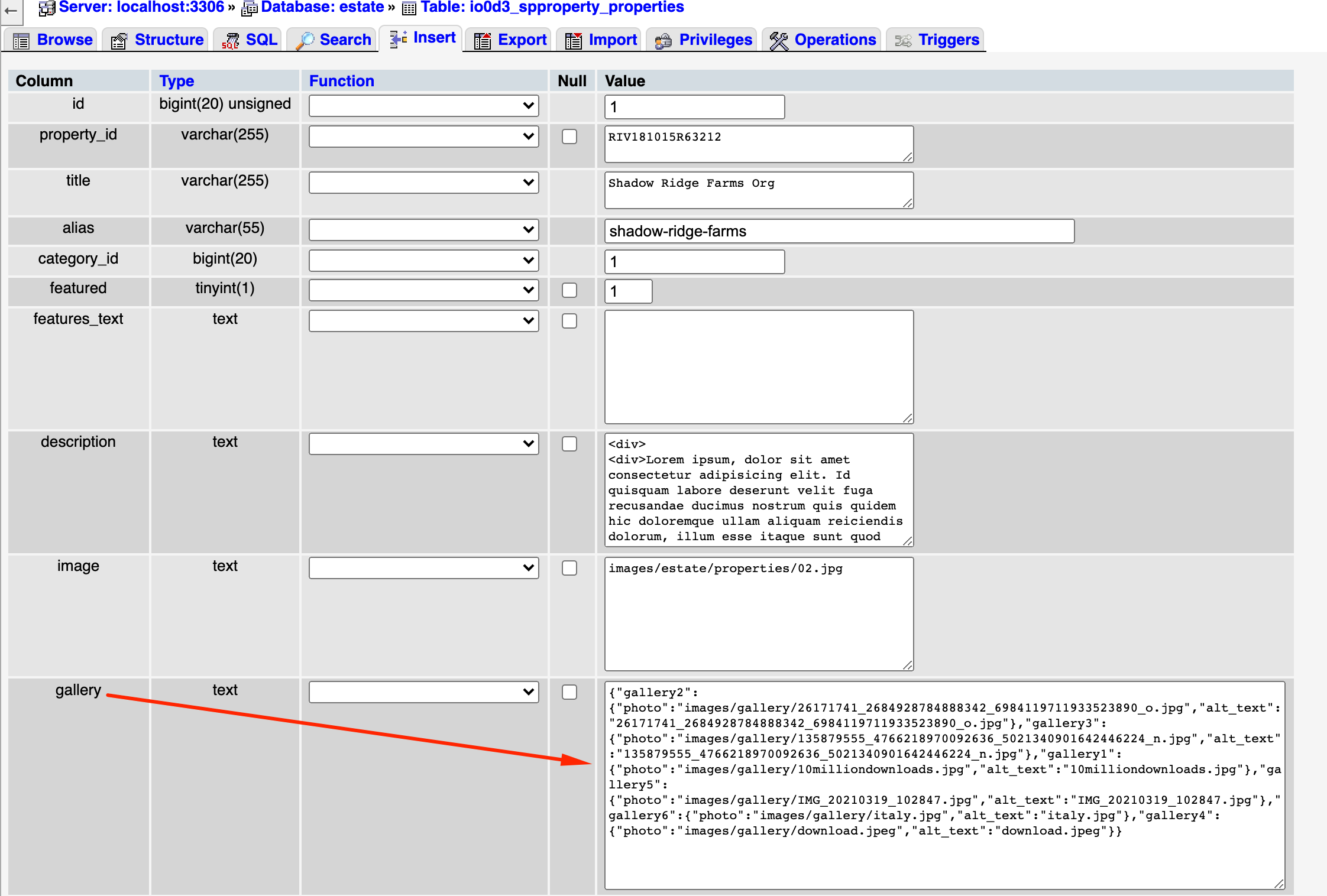Check the Null box for gallery
Viewport: 1327px width, 896px height.
pos(569,692)
